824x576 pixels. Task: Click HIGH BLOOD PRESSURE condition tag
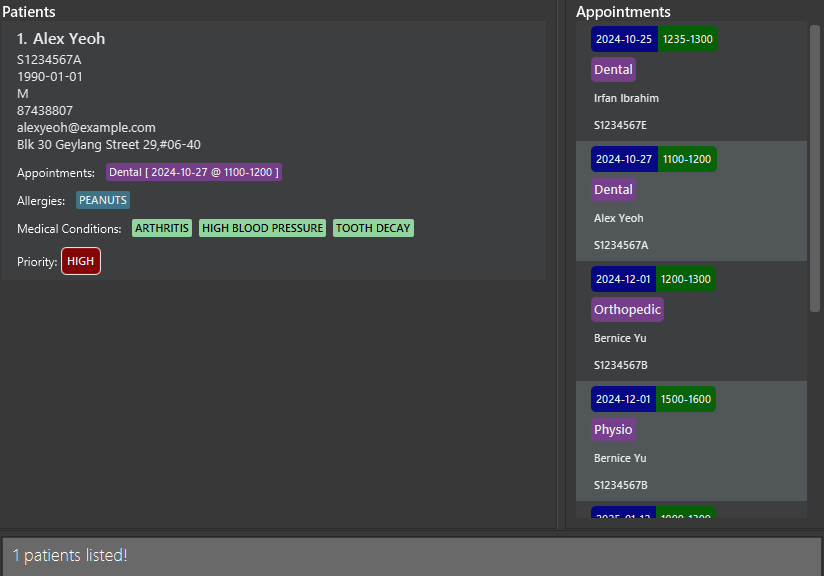click(x=262, y=228)
